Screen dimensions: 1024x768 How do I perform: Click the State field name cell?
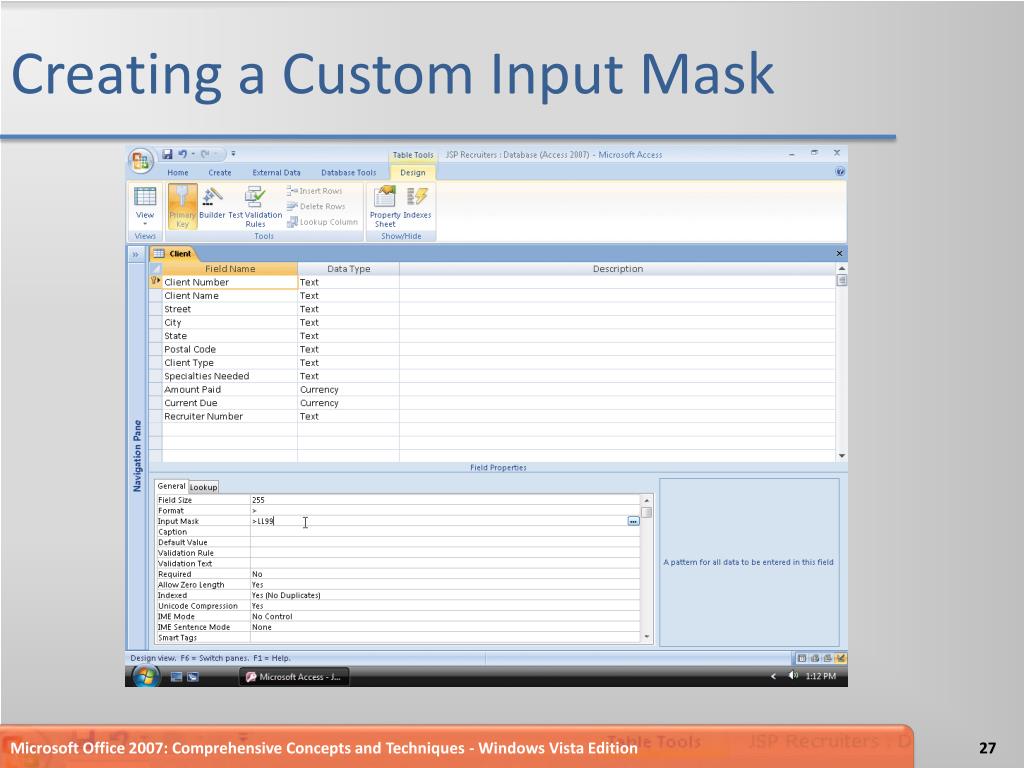pyautogui.click(x=229, y=336)
